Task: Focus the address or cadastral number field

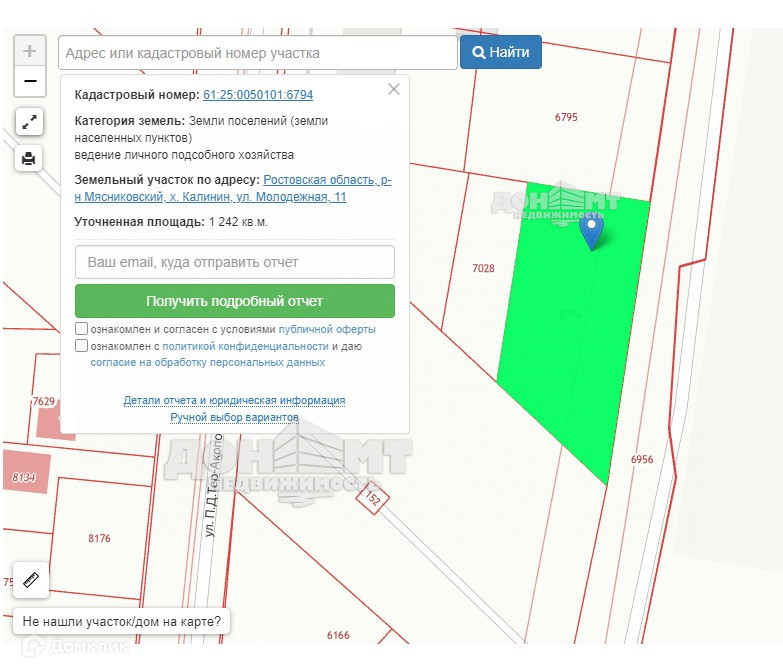Action: [x=258, y=52]
